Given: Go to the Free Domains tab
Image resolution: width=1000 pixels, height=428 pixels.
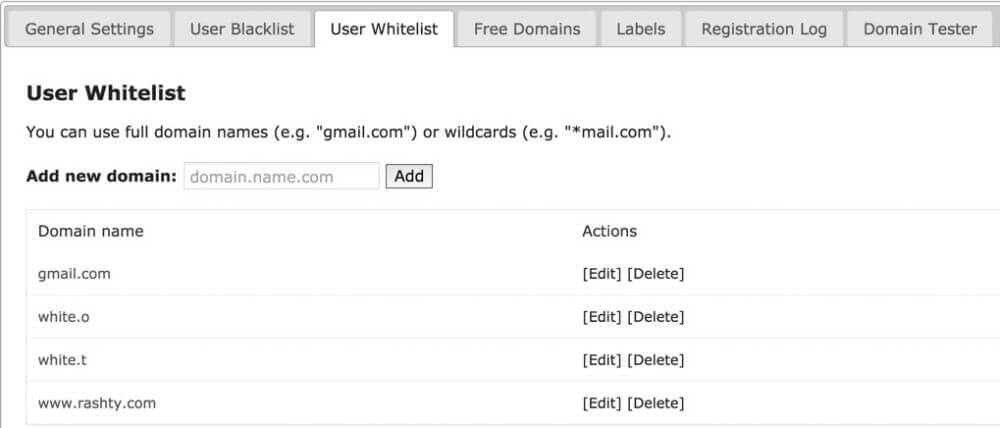Looking at the screenshot, I should (527, 29).
